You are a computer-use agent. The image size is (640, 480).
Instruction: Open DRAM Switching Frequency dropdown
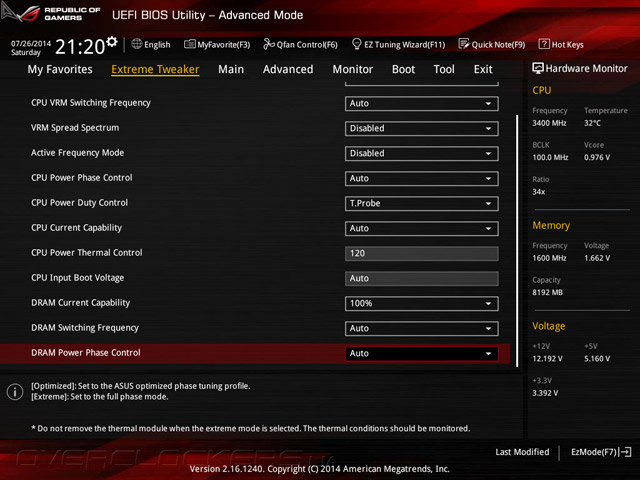coord(422,329)
